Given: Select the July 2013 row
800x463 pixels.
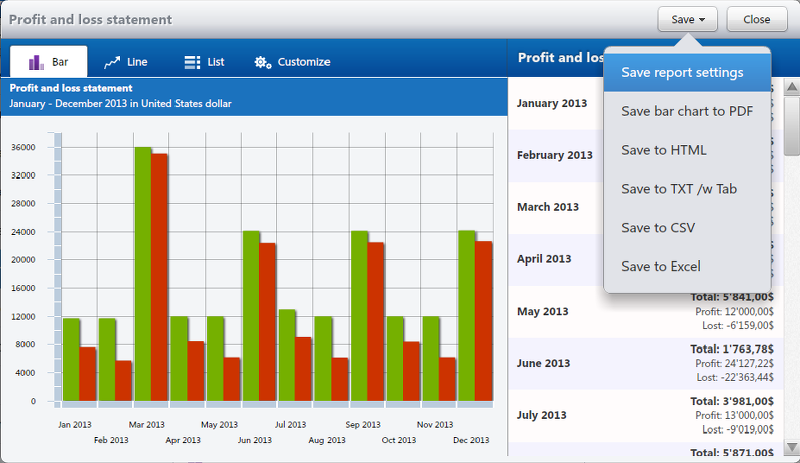Looking at the screenshot, I should [645, 416].
